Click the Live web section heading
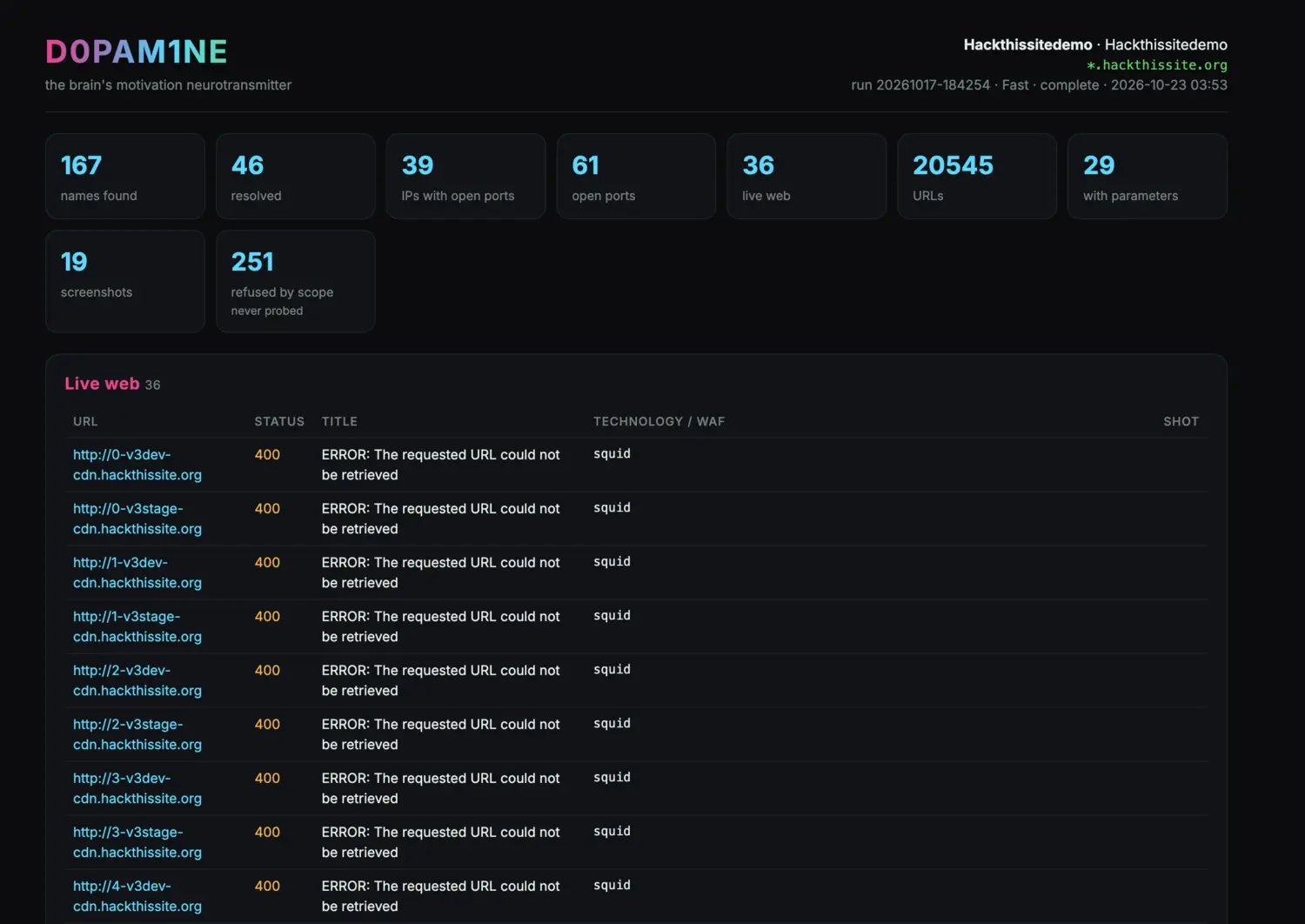This screenshot has height=924, width=1305. [x=102, y=384]
